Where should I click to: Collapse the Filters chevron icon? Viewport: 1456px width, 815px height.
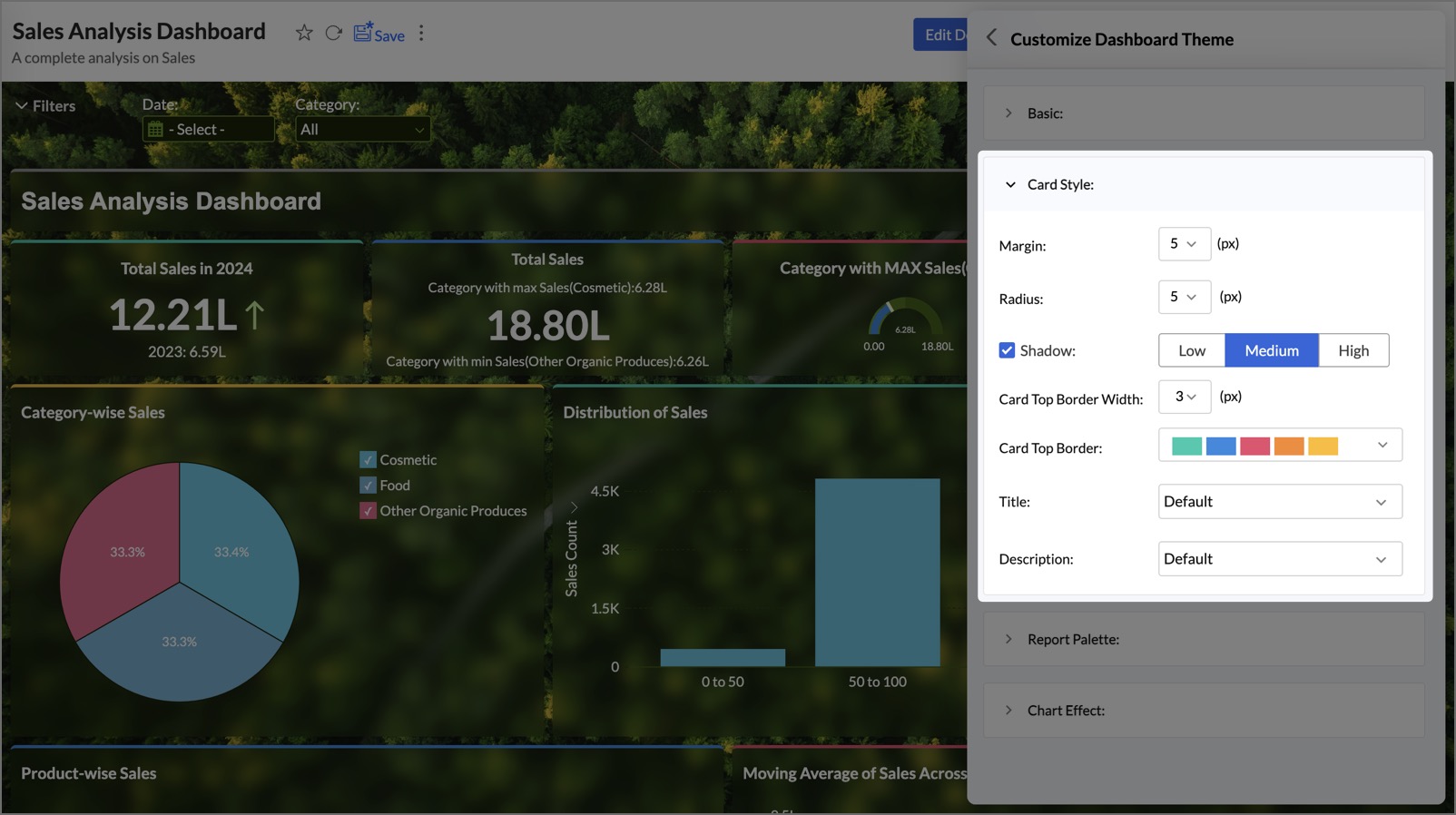(x=21, y=106)
